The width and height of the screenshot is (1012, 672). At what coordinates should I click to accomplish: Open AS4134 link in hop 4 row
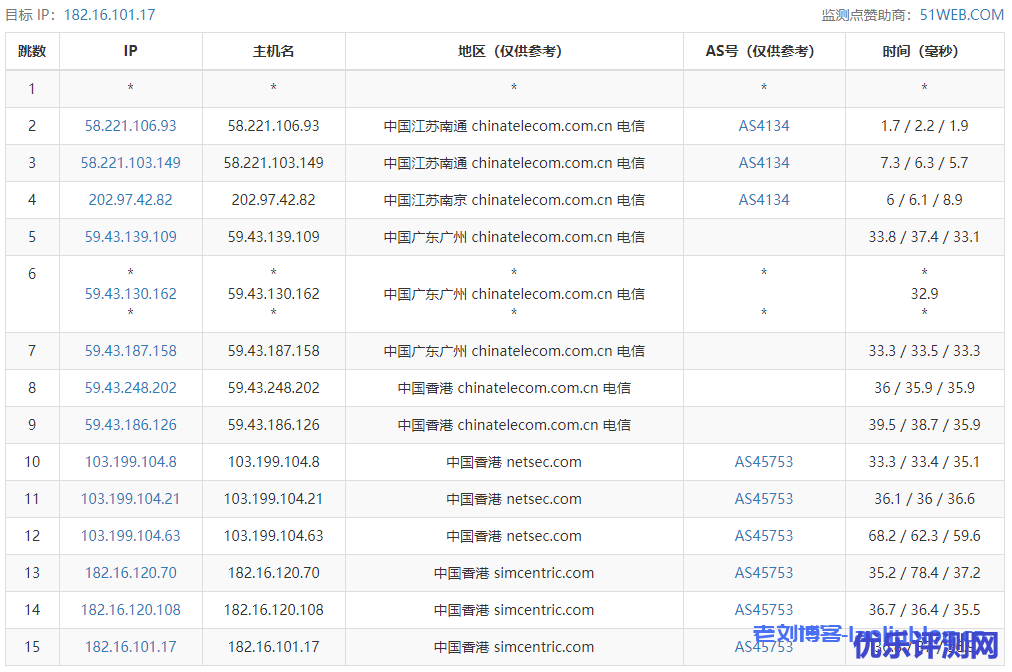764,200
